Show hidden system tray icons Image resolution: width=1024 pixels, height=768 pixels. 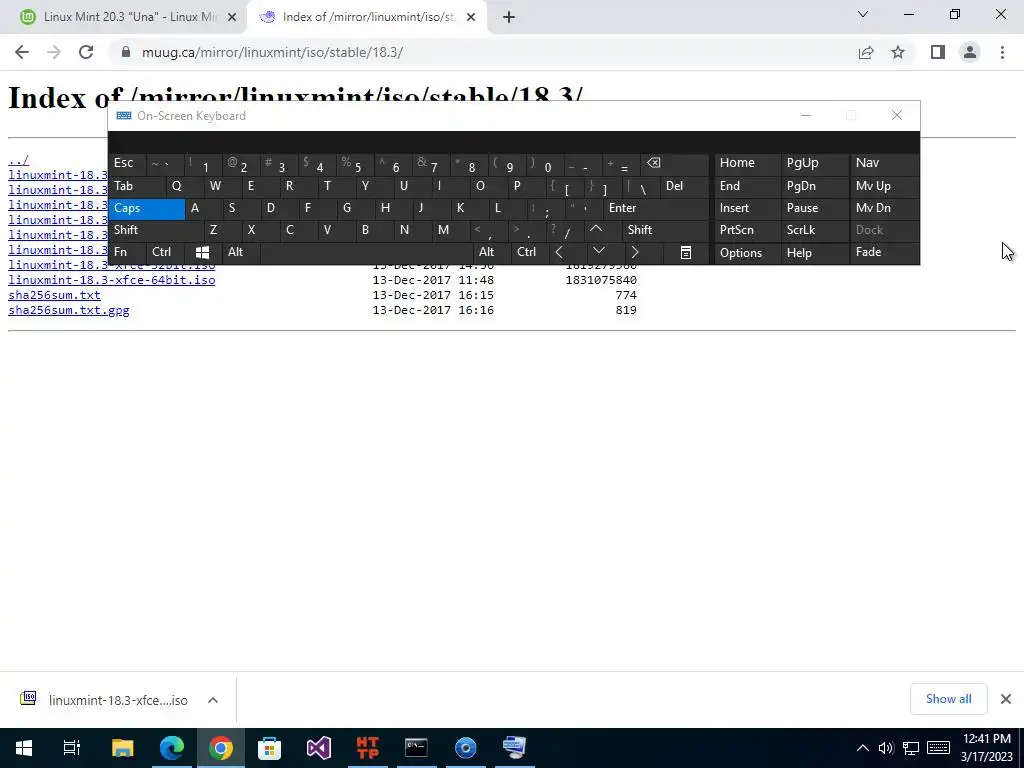tap(863, 748)
